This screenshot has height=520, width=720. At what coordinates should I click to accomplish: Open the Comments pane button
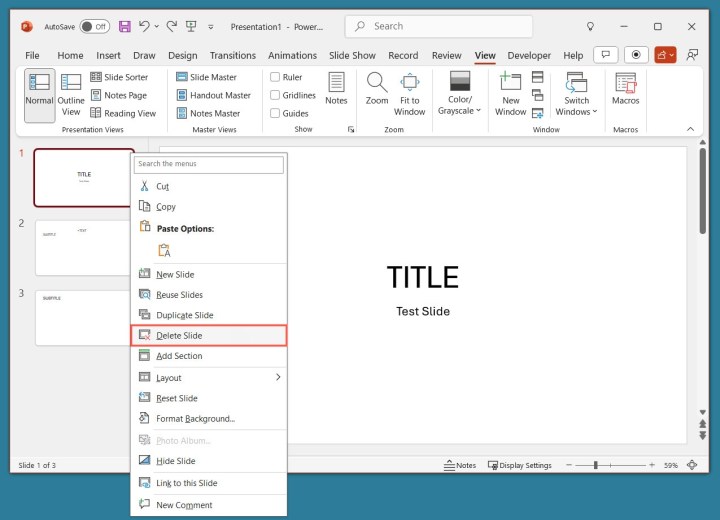606,55
